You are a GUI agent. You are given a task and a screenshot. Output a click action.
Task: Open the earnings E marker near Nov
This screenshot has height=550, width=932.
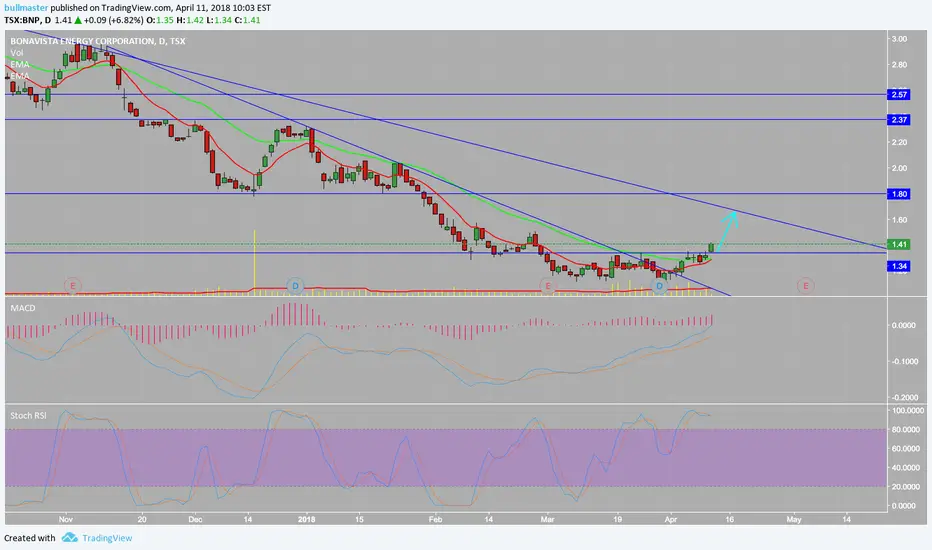[x=73, y=286]
